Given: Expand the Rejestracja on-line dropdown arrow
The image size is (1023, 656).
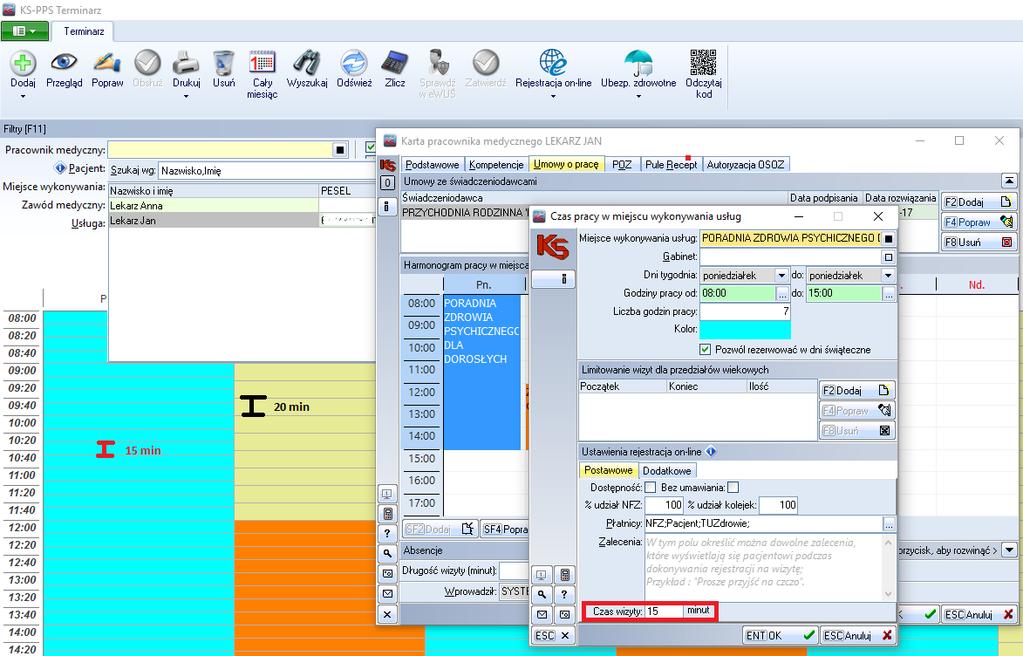Looking at the screenshot, I should 553,97.
